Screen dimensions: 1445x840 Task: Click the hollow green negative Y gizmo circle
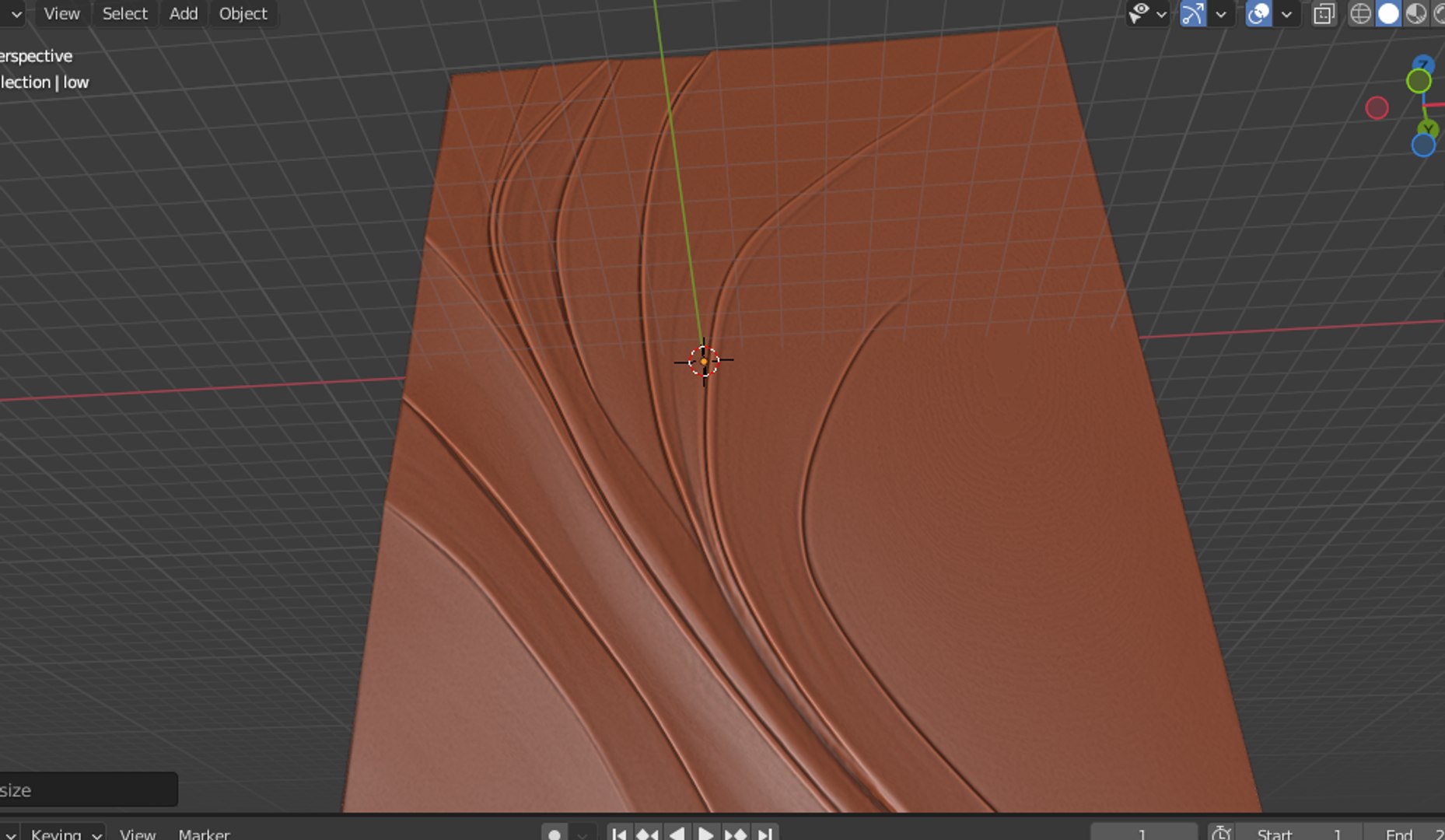coord(1419,81)
